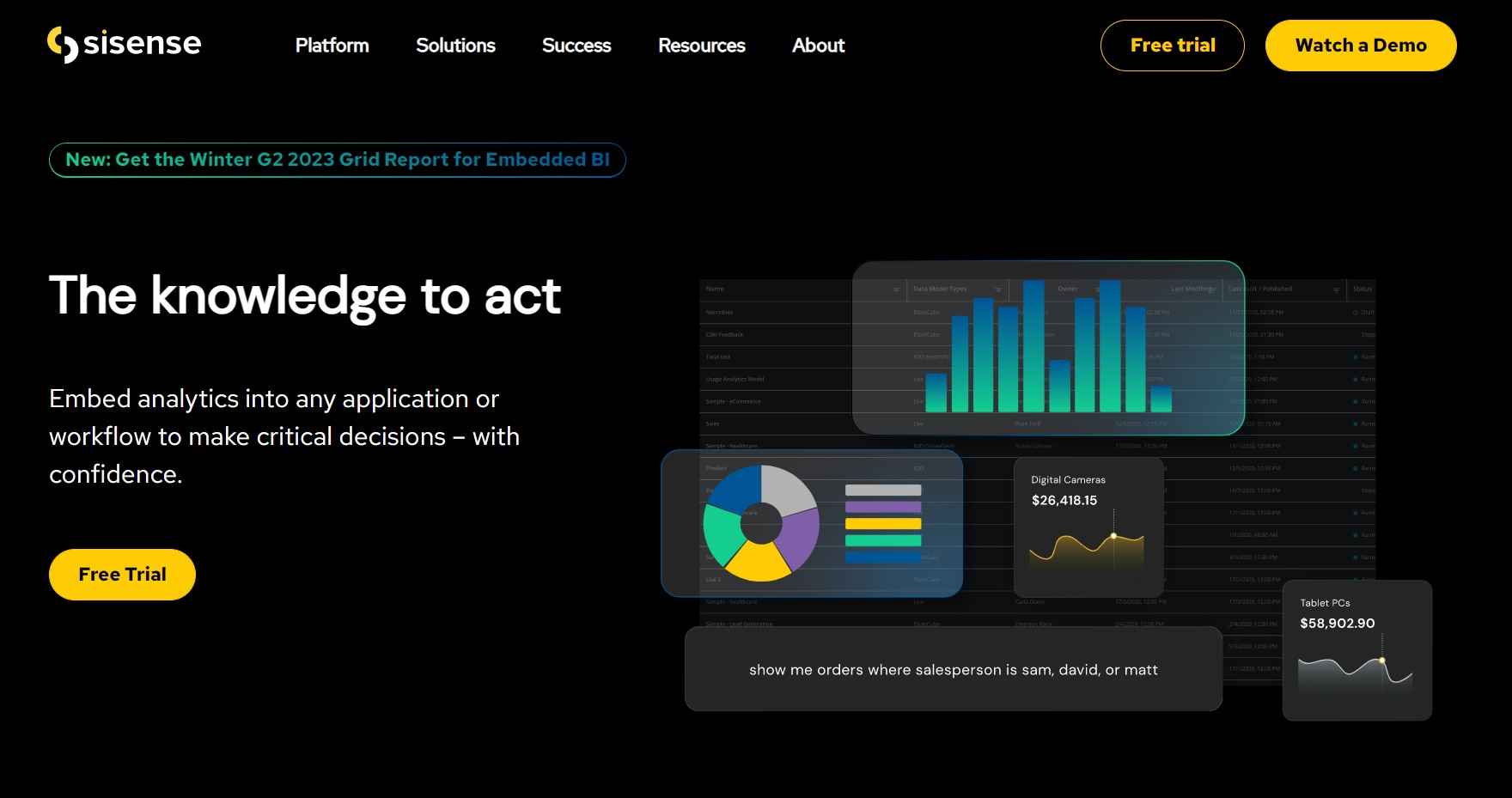1512x798 pixels.
Task: Click the 'The knowledge to act' headline
Action: [x=305, y=296]
